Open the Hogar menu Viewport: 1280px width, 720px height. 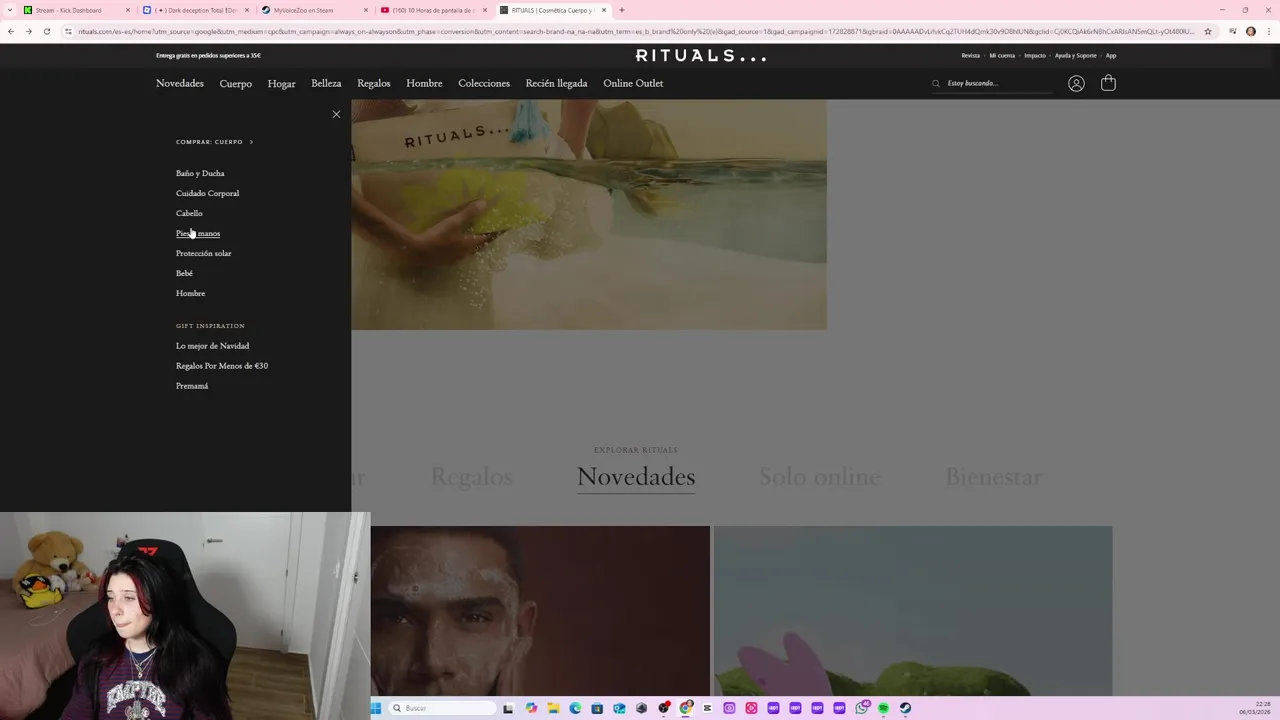(281, 83)
